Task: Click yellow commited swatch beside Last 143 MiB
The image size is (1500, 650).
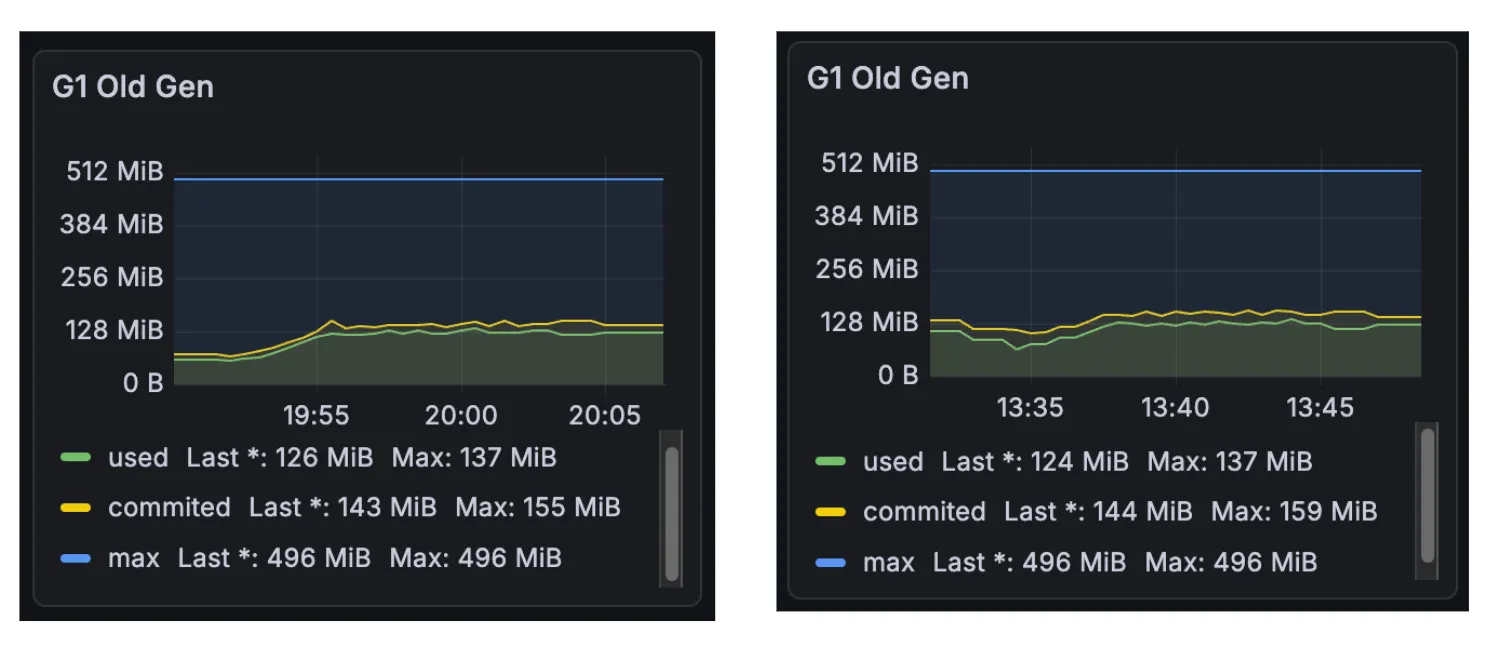Action: click(75, 508)
